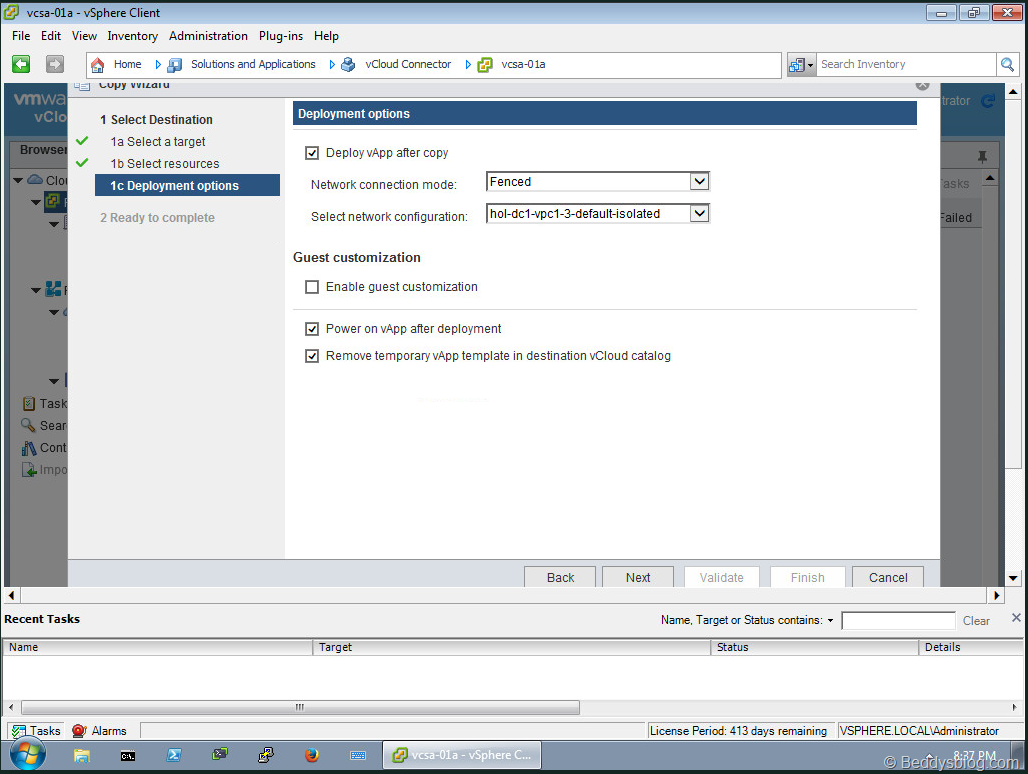Expand the breadcrumb arrow after vCloud Connector

[x=467, y=64]
